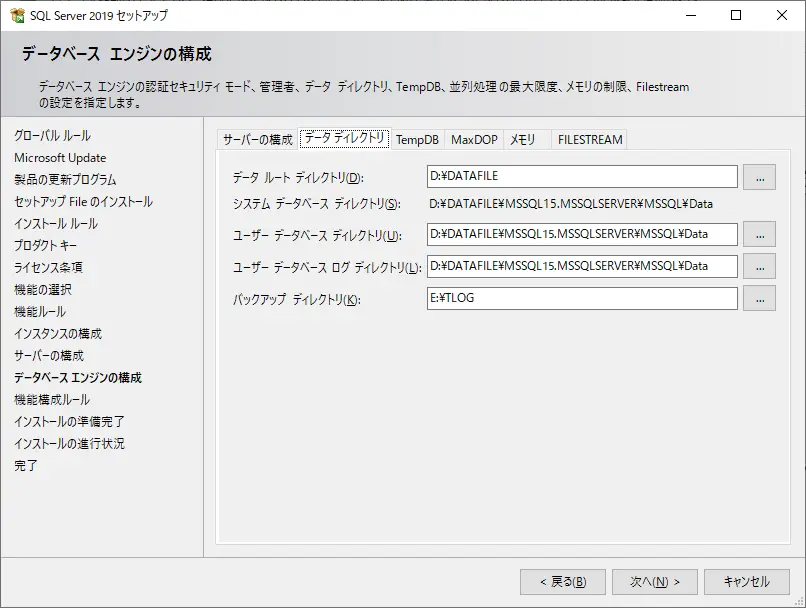Select インストールの準備完了 in the step list
The image size is (806, 608).
(x=69, y=422)
